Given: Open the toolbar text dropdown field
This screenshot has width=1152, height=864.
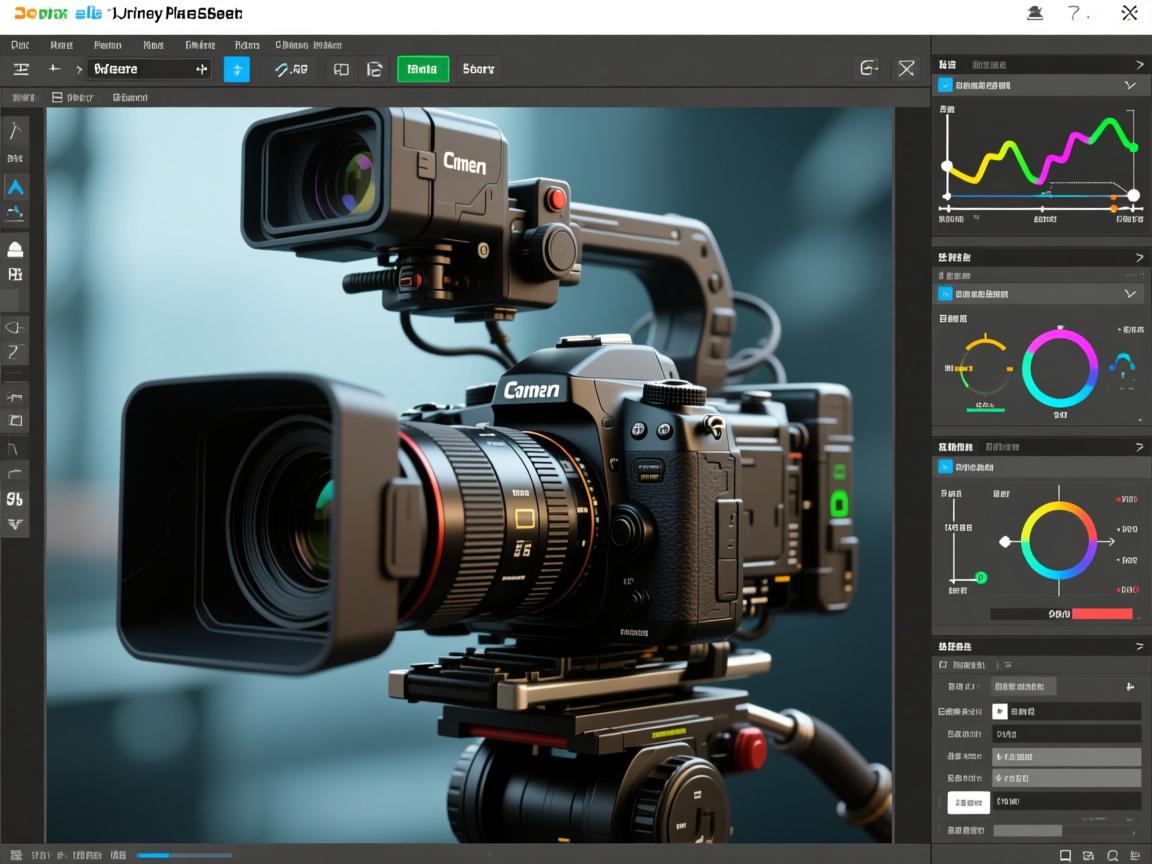Looking at the screenshot, I should pos(148,69).
